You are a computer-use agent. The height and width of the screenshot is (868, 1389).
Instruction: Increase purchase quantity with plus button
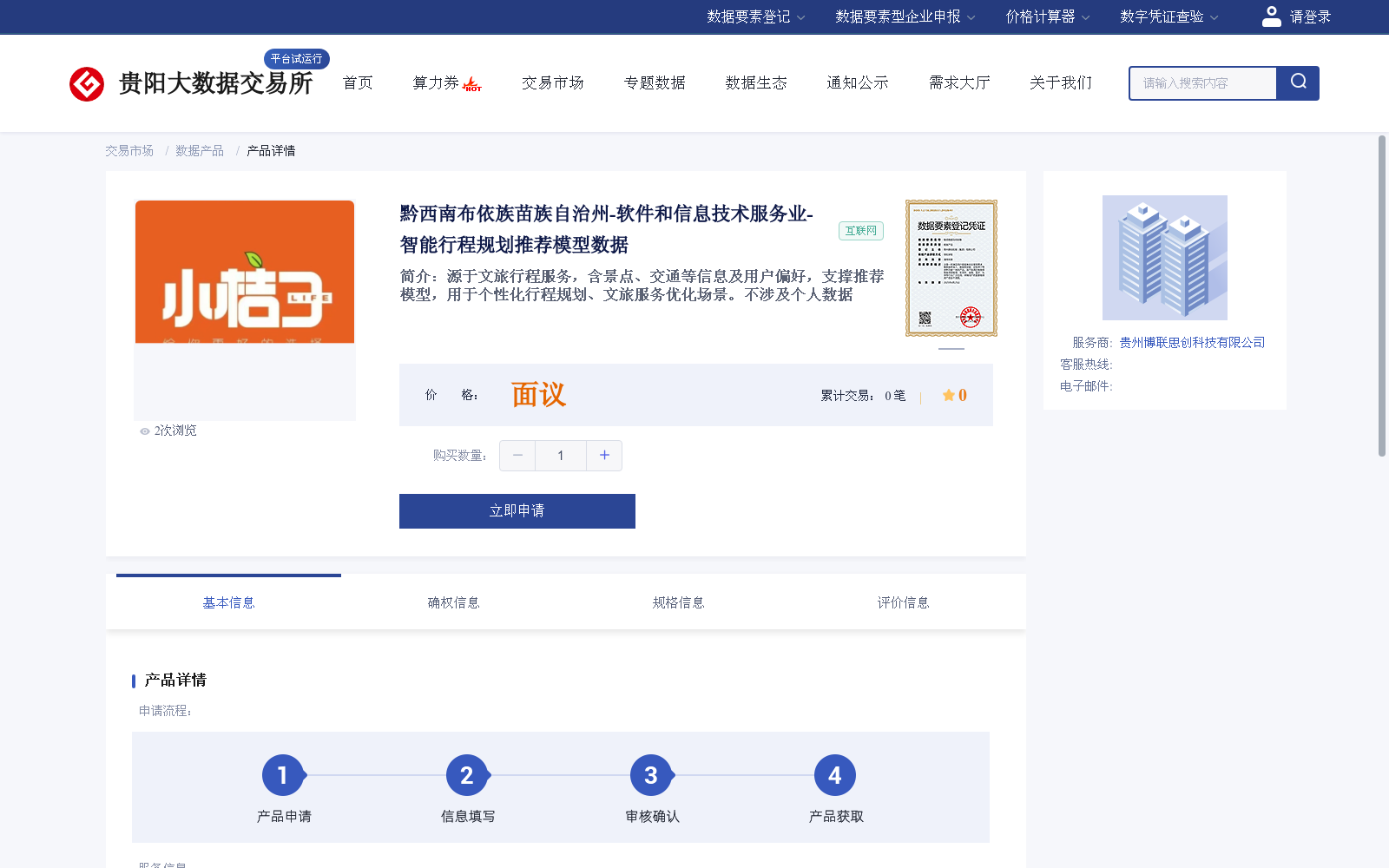604,456
